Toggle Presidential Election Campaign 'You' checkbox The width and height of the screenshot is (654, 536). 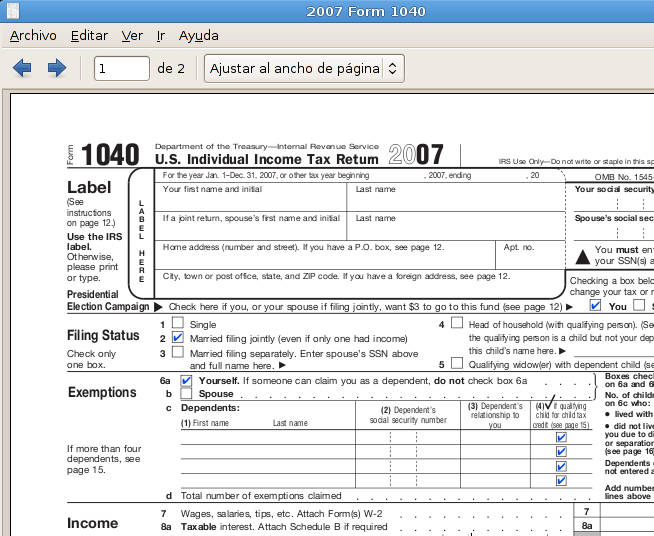click(596, 306)
